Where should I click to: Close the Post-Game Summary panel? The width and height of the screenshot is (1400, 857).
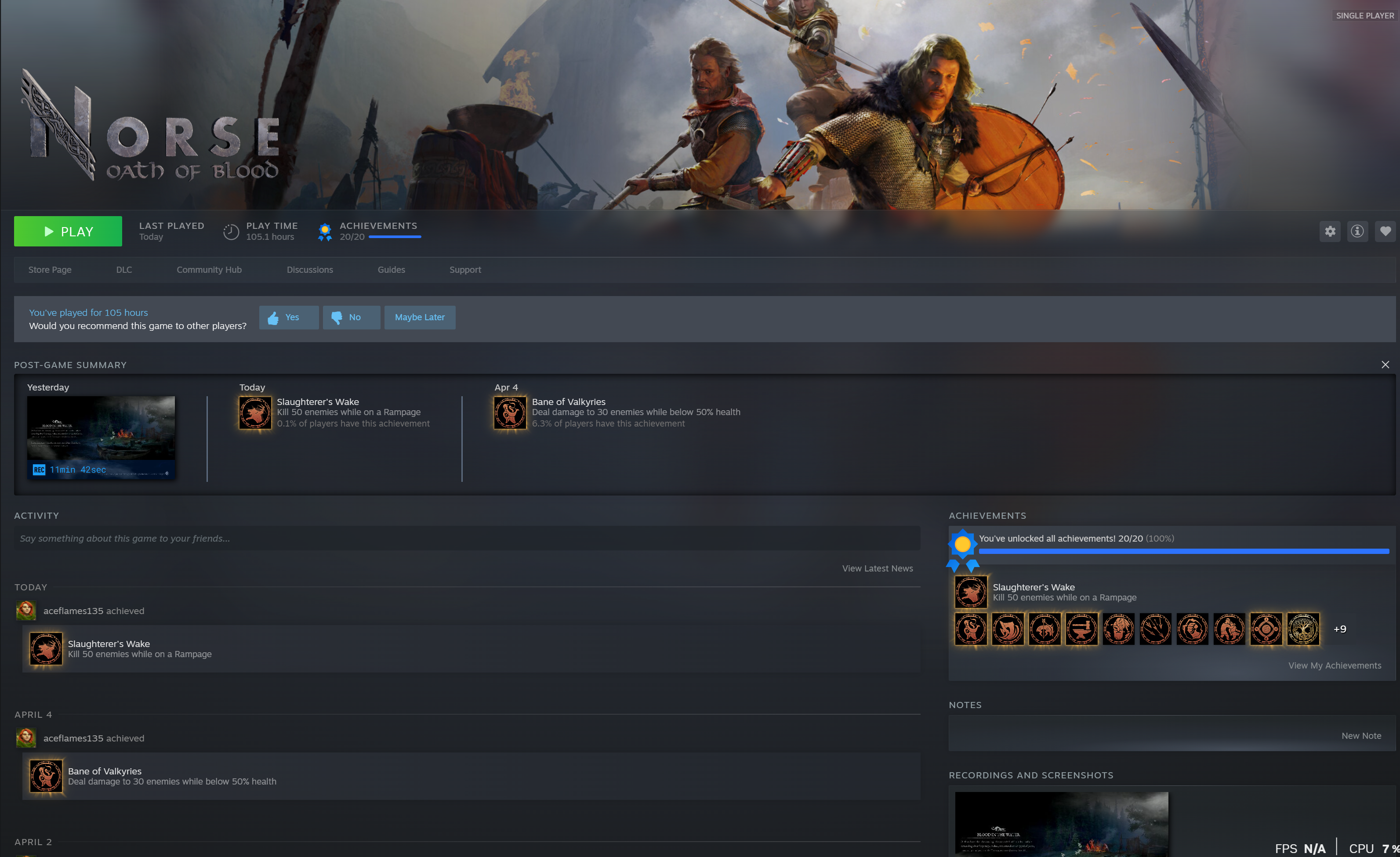pyautogui.click(x=1385, y=365)
